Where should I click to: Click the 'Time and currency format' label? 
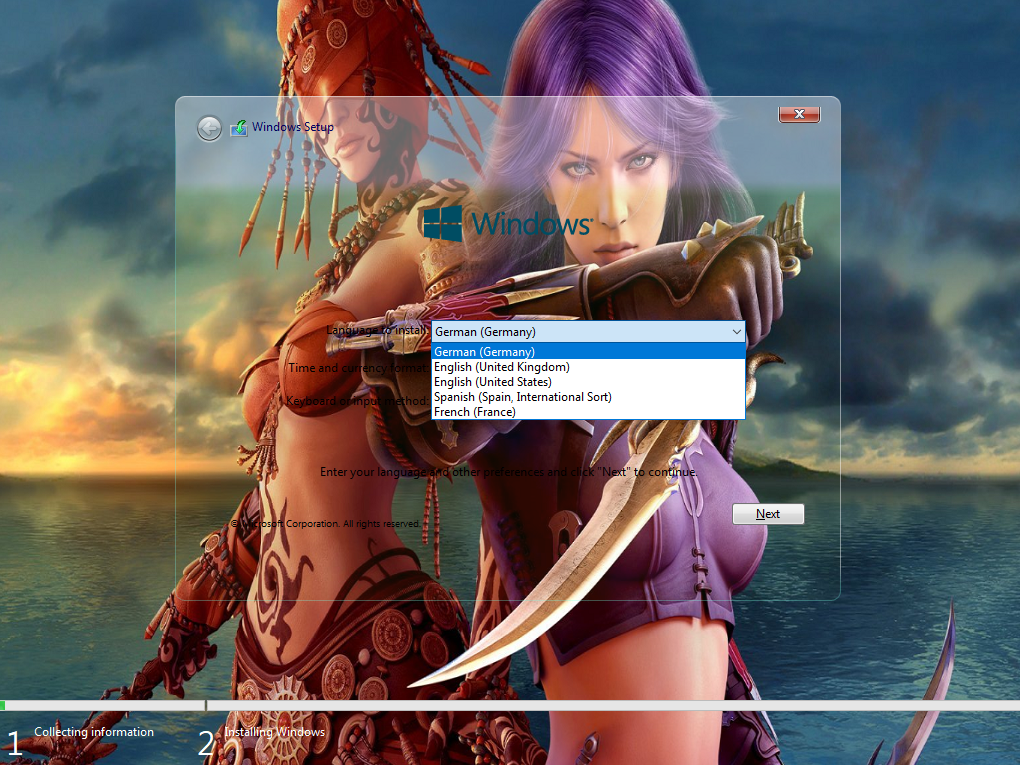click(358, 368)
